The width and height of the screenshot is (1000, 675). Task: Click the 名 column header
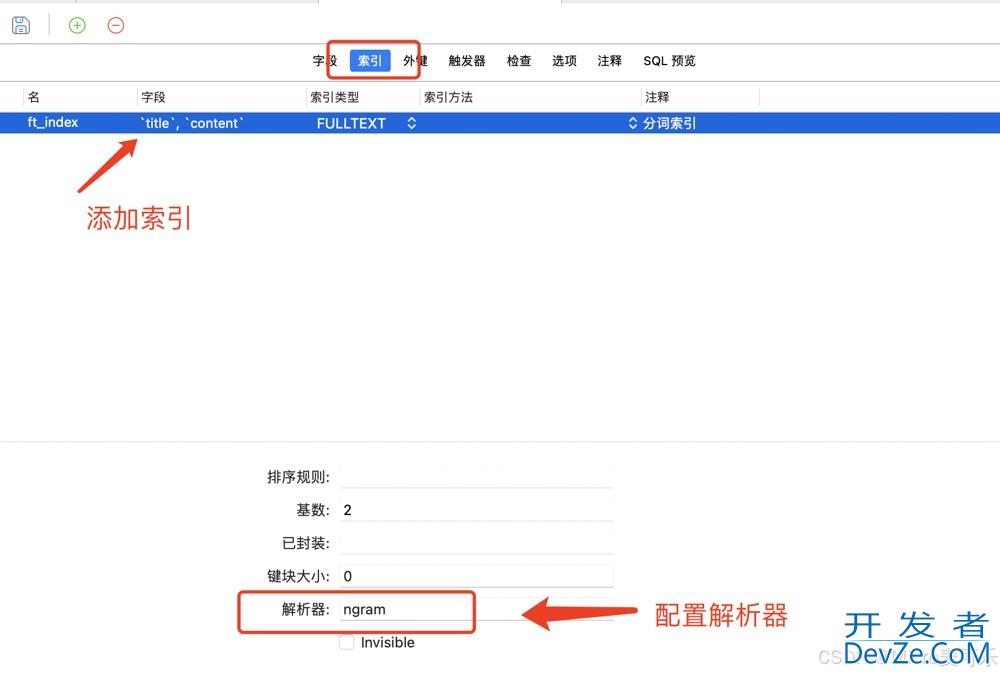34,97
